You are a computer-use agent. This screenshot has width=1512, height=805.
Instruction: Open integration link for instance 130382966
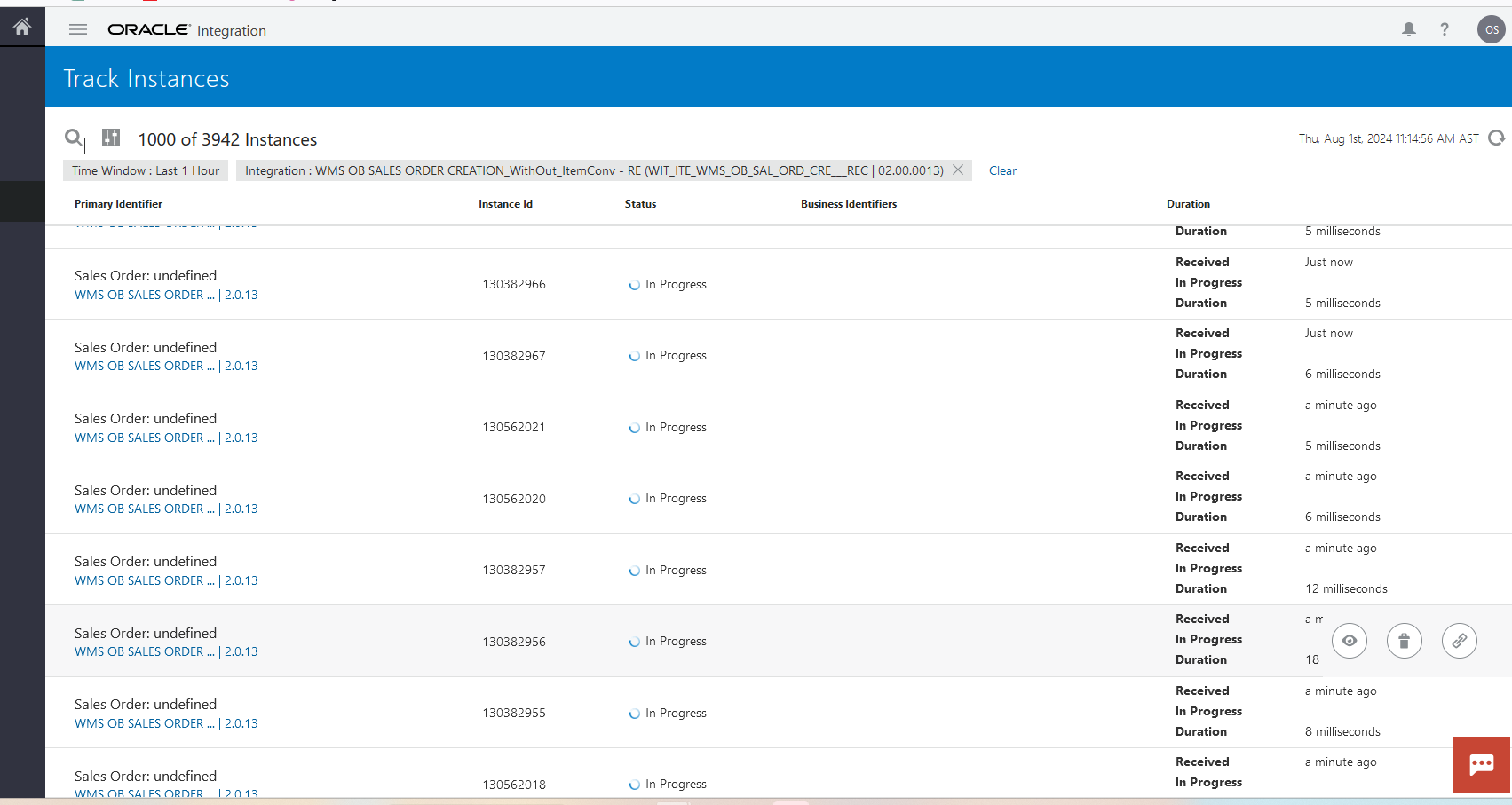144,295
